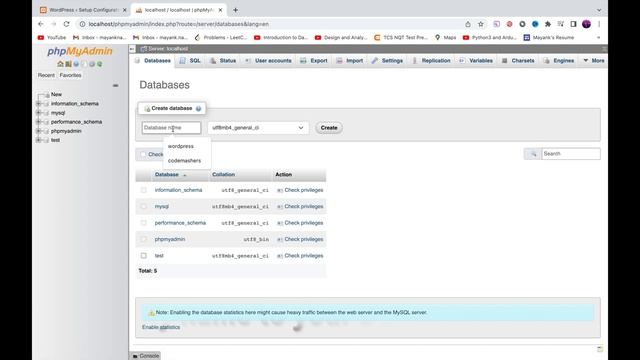The height and width of the screenshot is (360, 640).
Task: Toggle the Check all checkbox
Action: click(143, 154)
